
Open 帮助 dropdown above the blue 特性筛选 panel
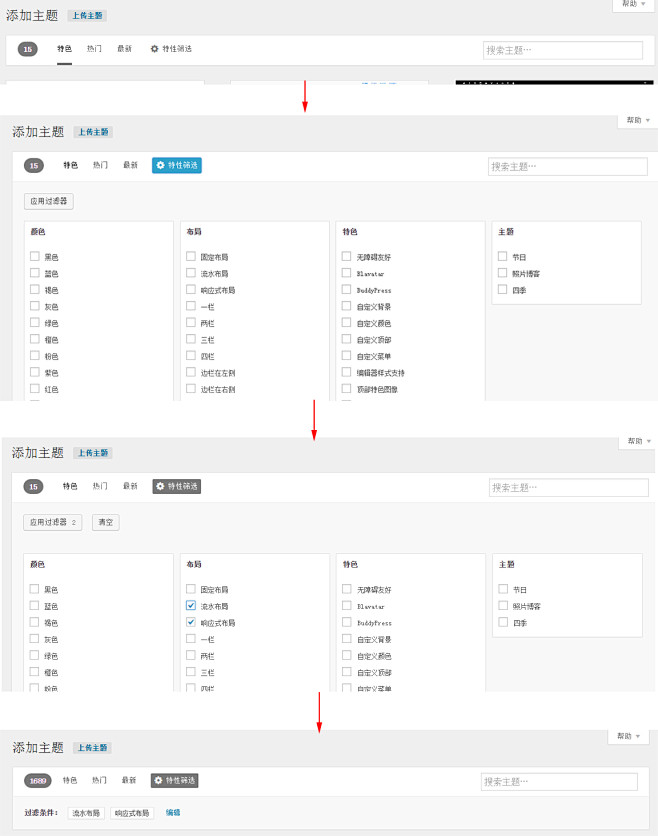pyautogui.click(x=638, y=120)
